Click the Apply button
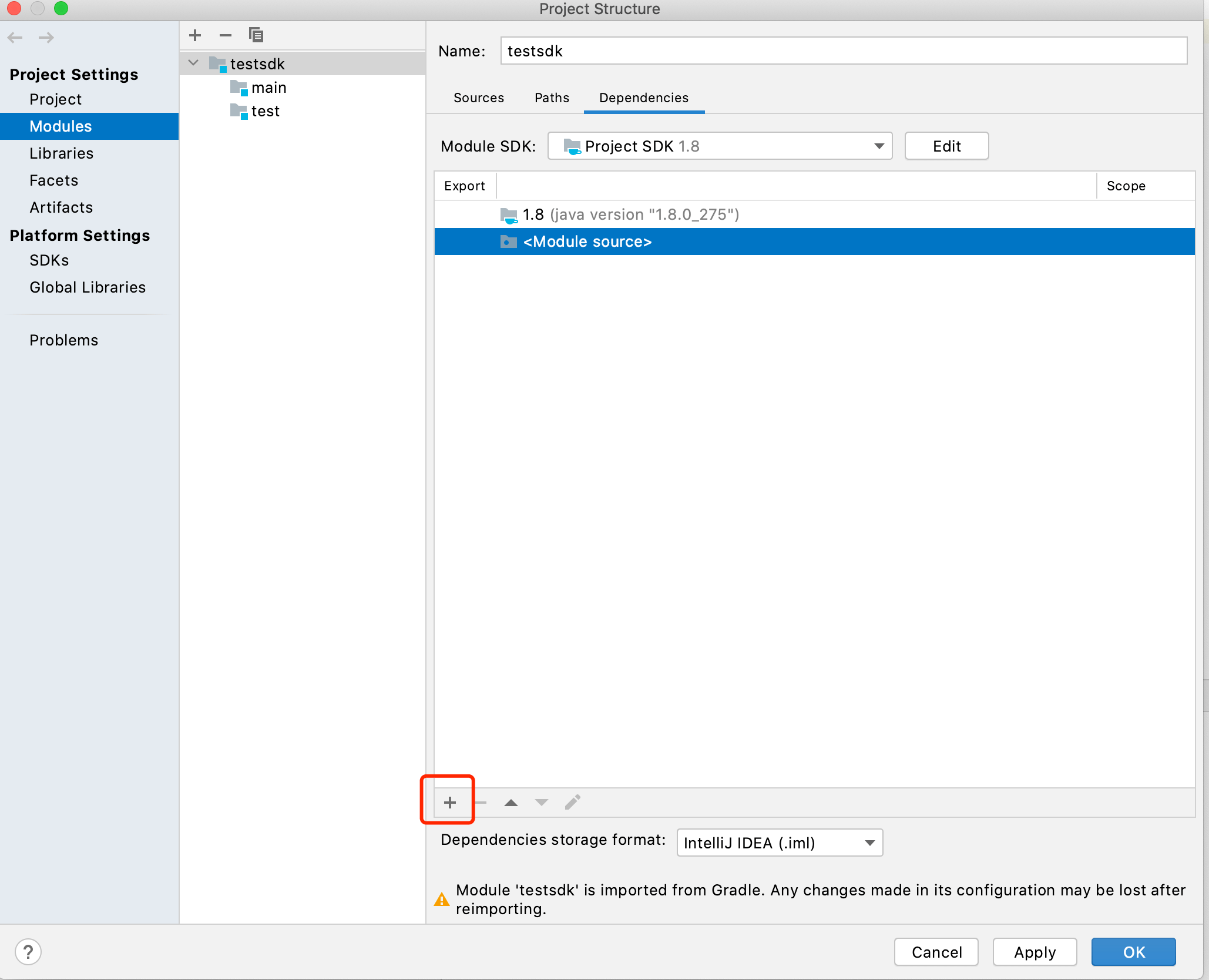The image size is (1209, 980). [1035, 952]
